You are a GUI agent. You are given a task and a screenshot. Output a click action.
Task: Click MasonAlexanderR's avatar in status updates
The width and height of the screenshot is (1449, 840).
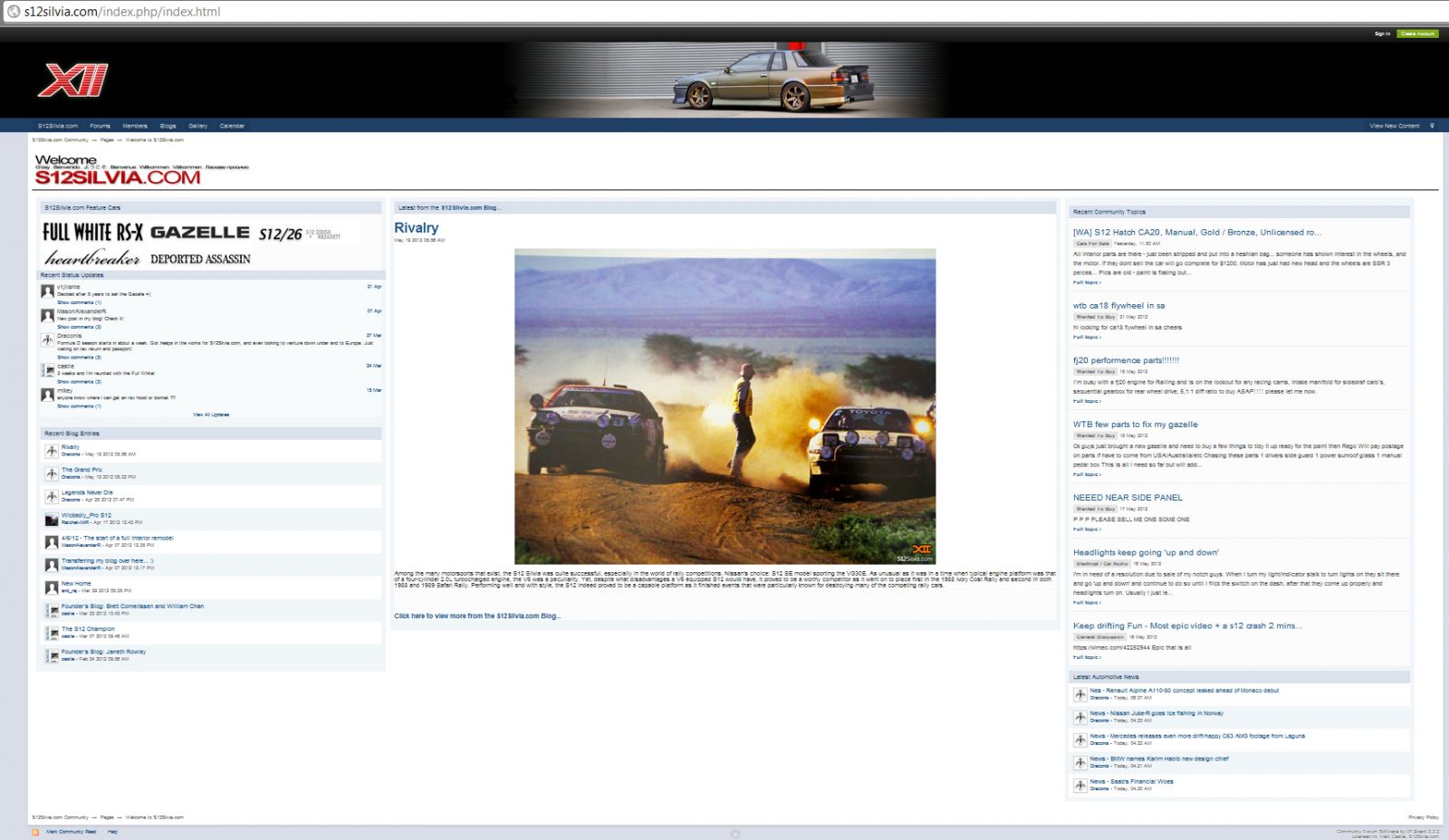point(47,316)
